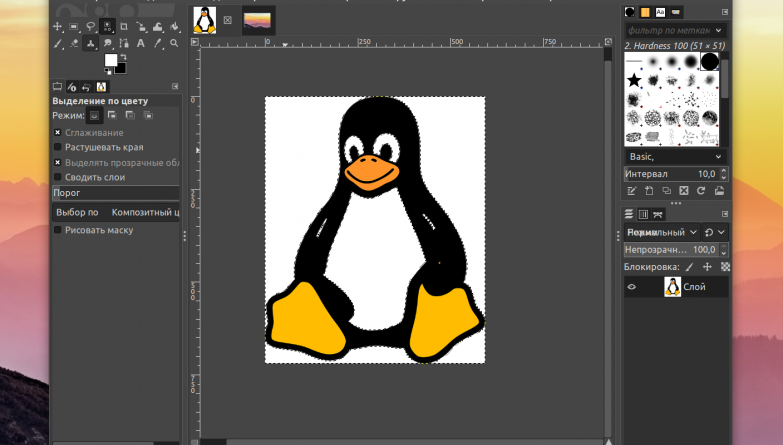
Task: Click the white foreground color swatch
Action: 110,59
